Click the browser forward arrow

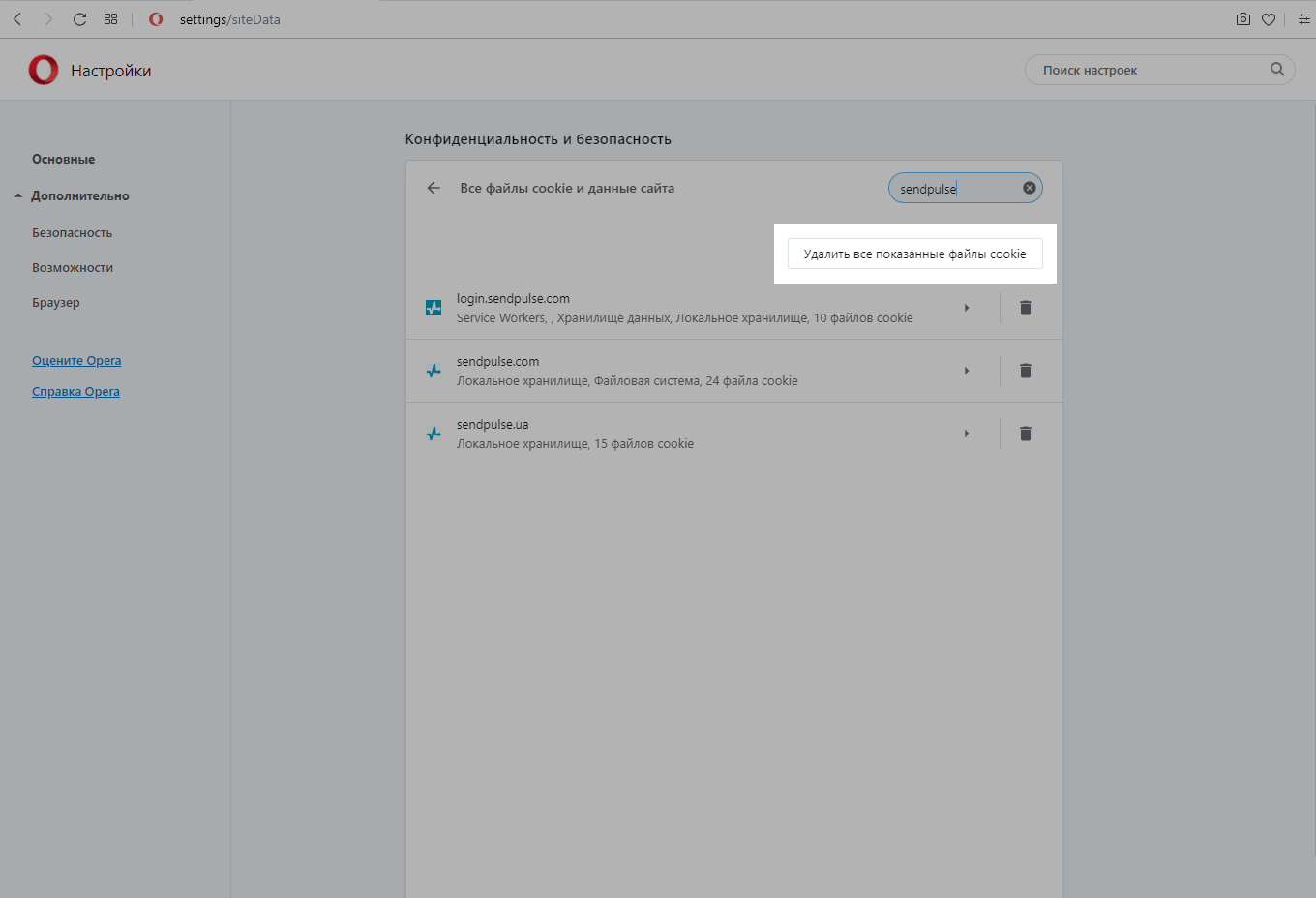[48, 19]
